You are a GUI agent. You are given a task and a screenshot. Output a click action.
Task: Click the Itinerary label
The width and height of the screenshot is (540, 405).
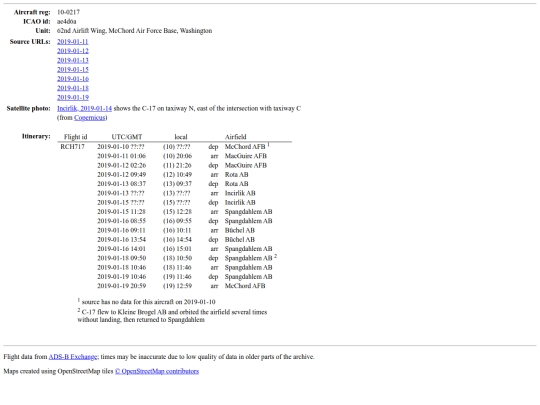pyautogui.click(x=36, y=136)
